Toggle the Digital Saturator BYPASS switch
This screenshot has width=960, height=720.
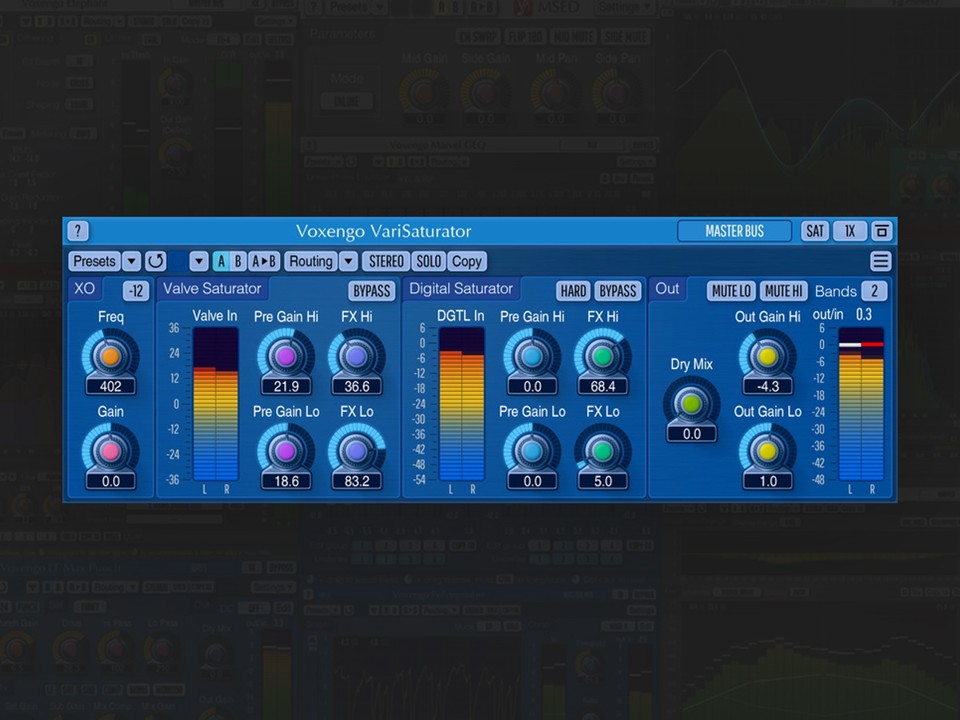pos(617,291)
